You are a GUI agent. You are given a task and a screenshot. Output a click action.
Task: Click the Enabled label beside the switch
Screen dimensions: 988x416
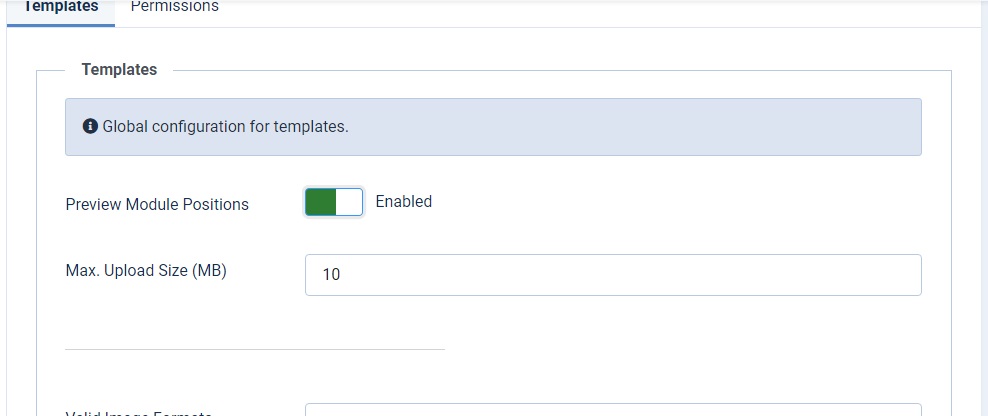click(x=404, y=202)
